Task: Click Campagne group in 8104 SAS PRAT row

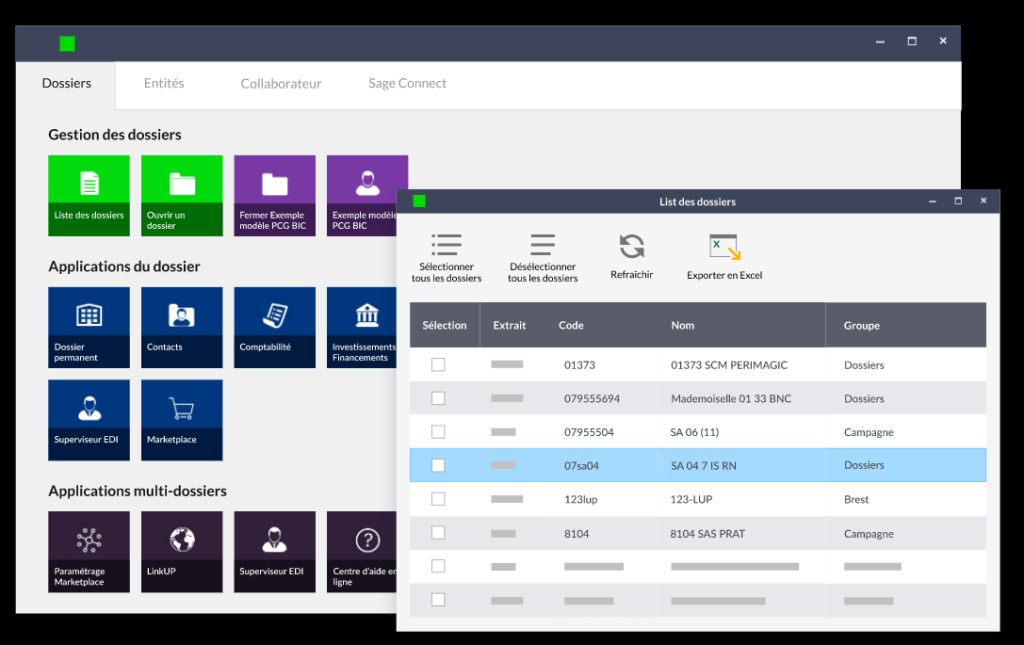Action: [869, 533]
